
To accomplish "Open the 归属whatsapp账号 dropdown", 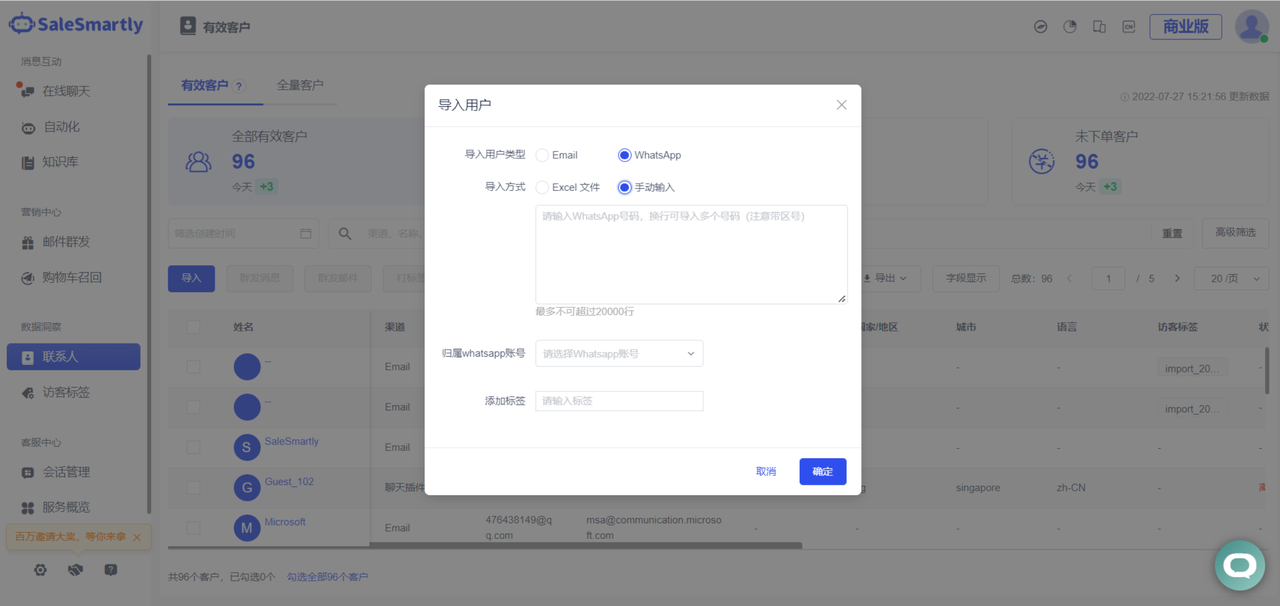I will click(619, 353).
